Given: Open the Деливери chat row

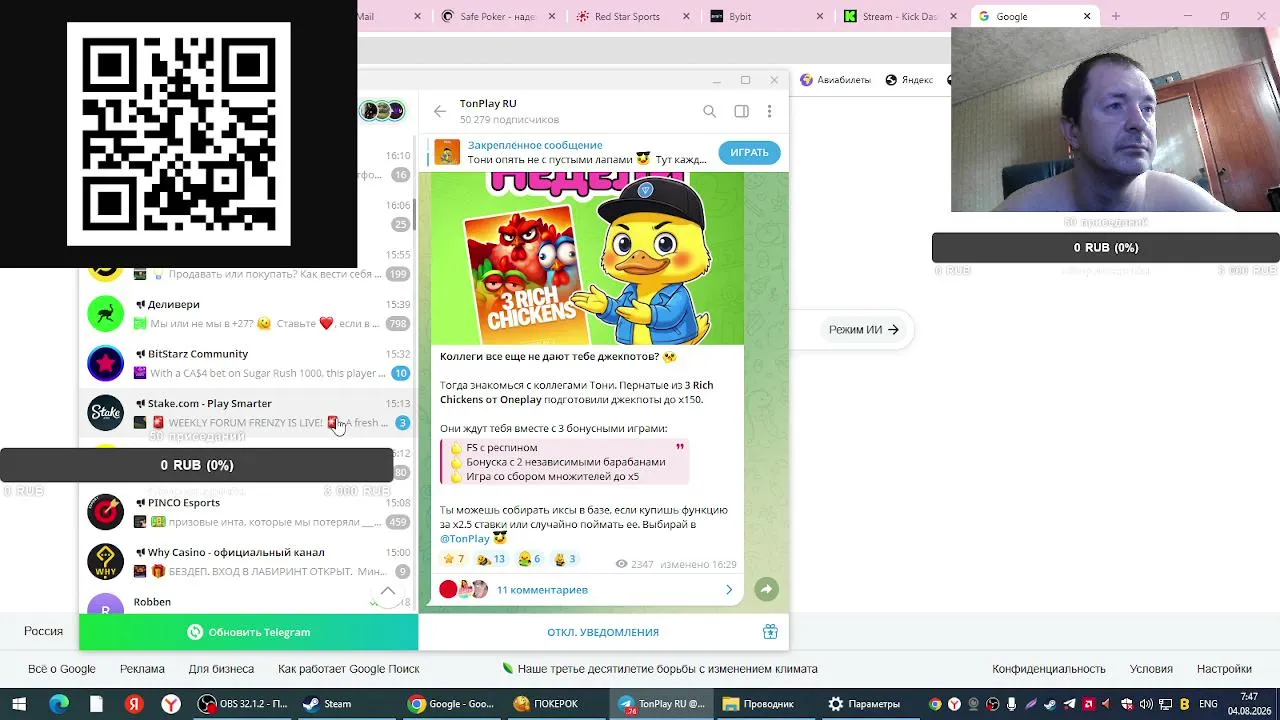Looking at the screenshot, I should pos(249,314).
